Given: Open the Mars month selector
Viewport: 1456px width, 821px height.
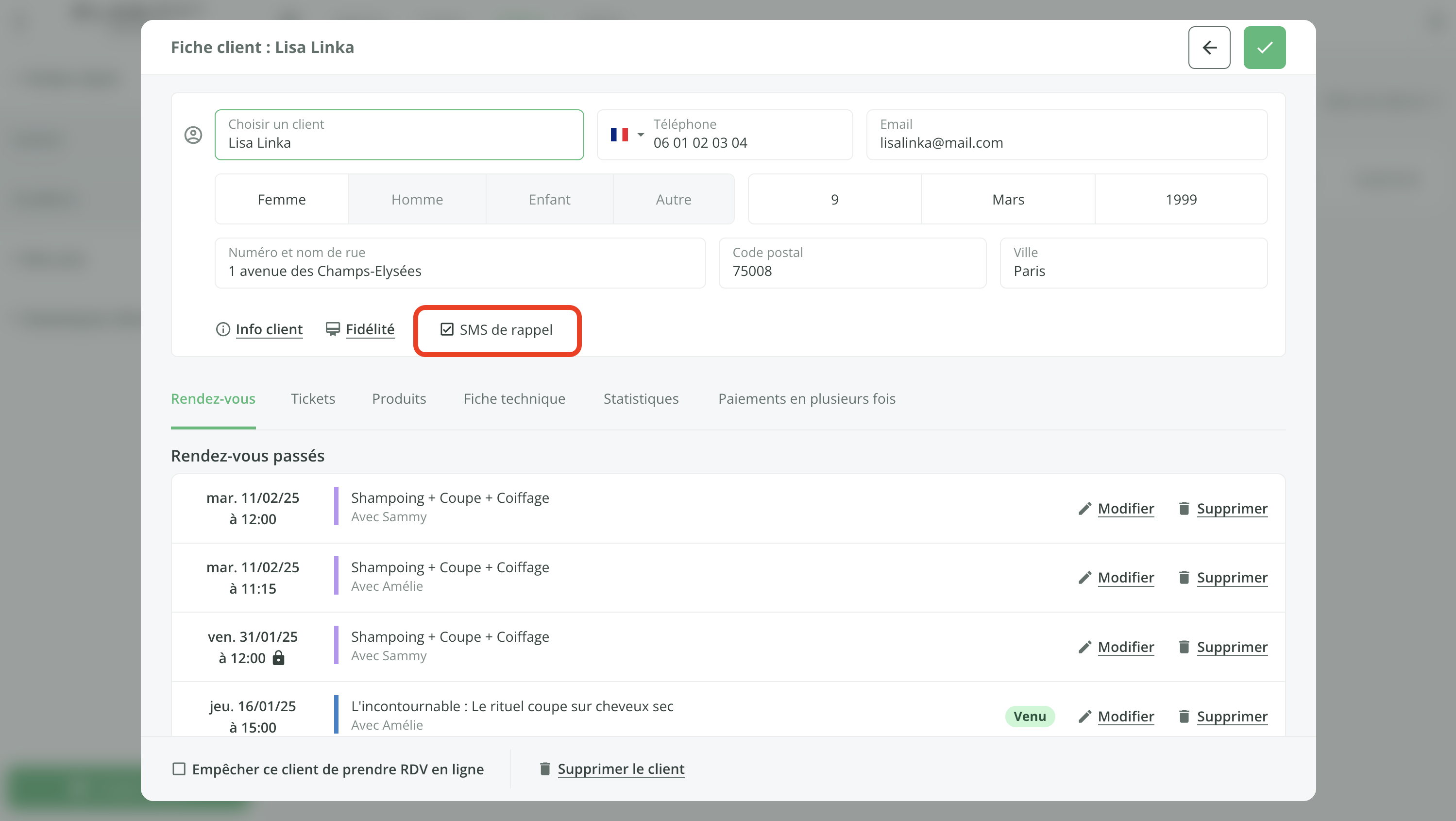Looking at the screenshot, I should pyautogui.click(x=1007, y=200).
